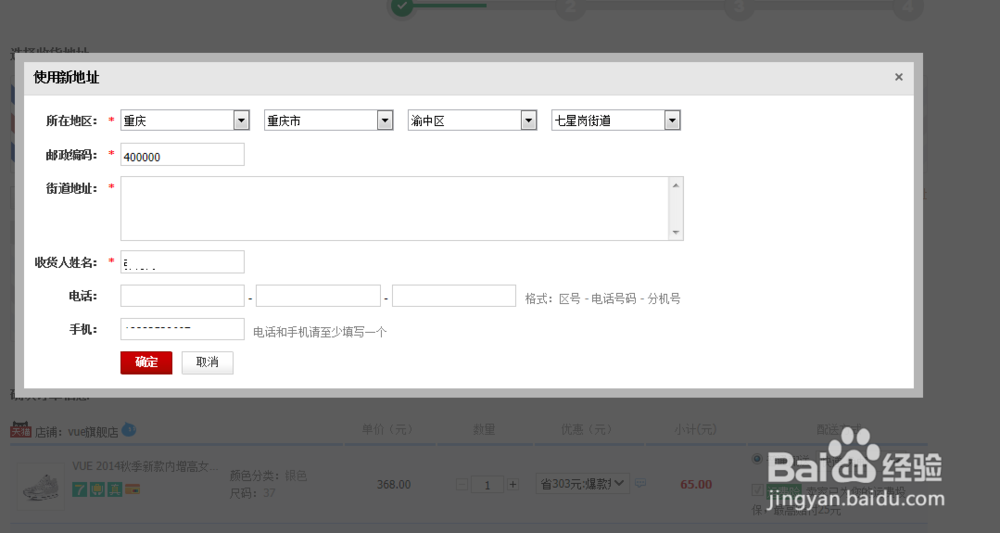Focus the 街道地址 street address text area
The height and width of the screenshot is (533, 1000).
(402, 208)
